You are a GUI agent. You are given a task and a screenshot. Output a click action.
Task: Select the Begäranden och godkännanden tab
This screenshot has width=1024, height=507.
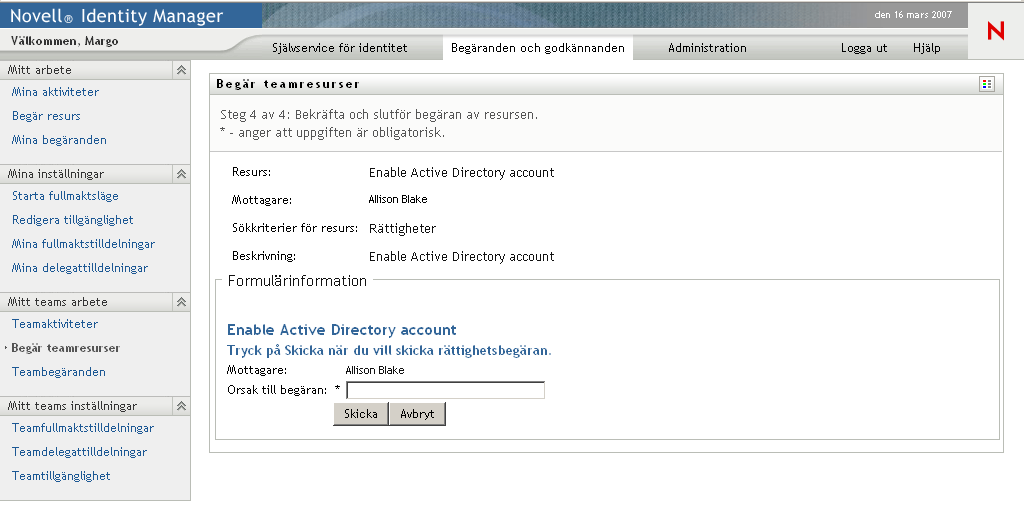pos(538,48)
